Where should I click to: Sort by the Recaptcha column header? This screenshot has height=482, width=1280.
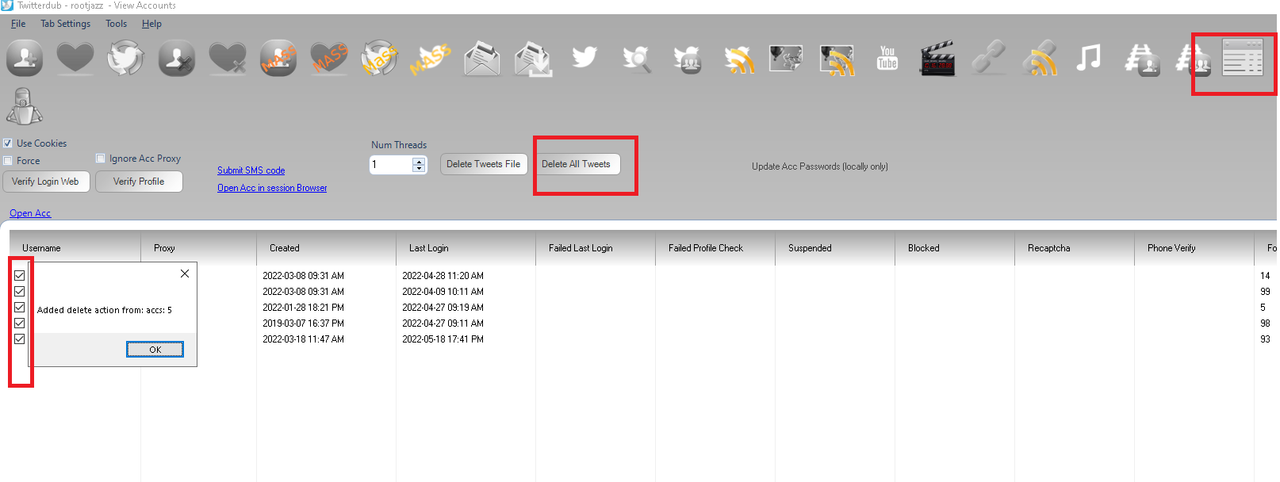tap(1075, 248)
